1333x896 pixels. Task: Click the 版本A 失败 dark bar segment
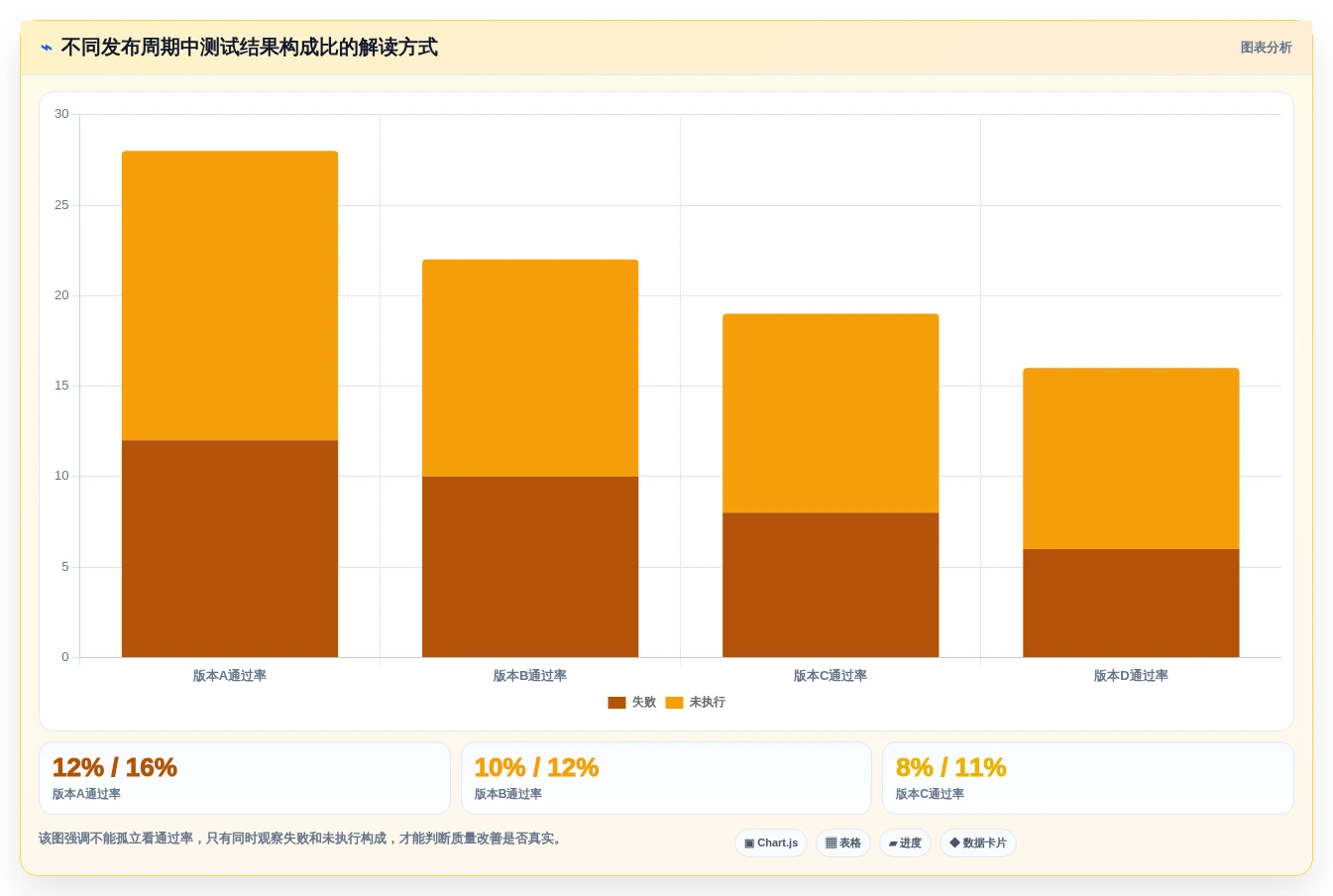pyautogui.click(x=230, y=549)
